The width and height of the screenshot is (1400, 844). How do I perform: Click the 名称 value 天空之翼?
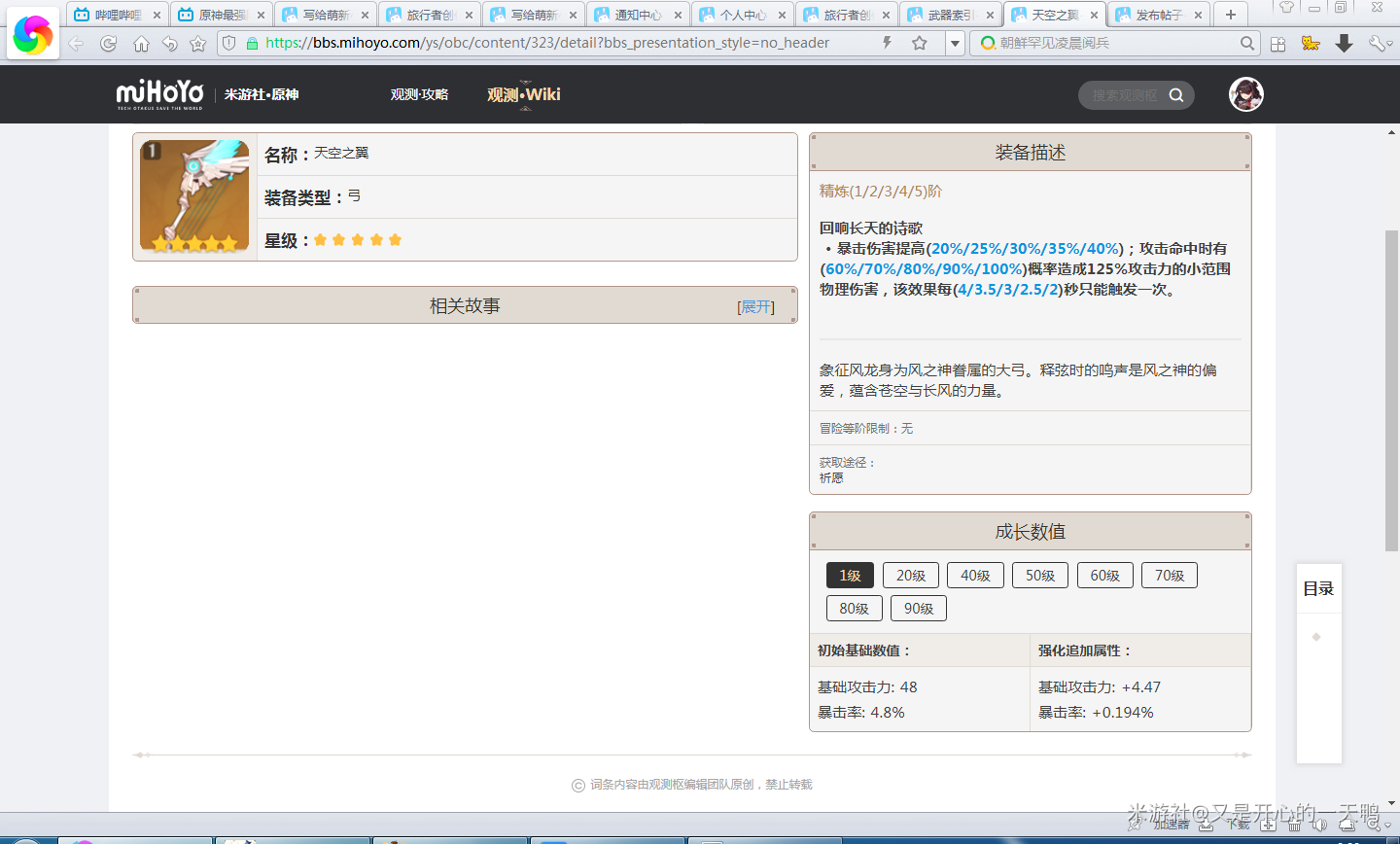(x=341, y=154)
